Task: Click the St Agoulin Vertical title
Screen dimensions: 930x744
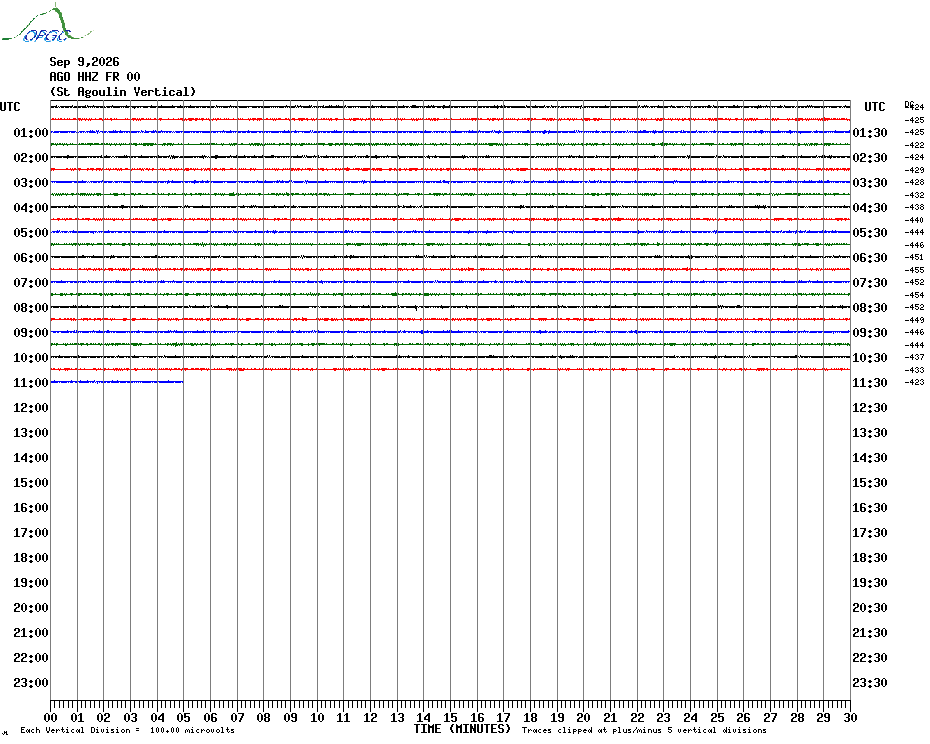Action: [x=123, y=92]
